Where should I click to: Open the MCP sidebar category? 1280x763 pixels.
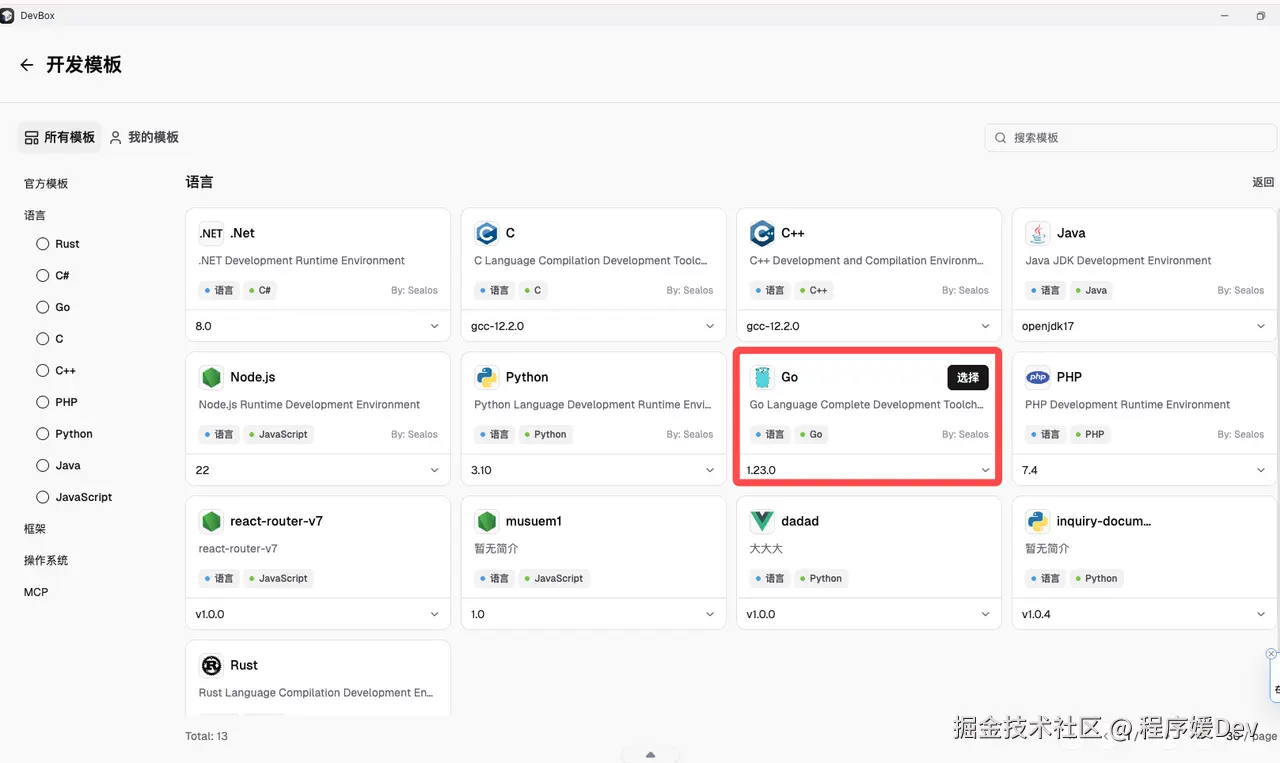[x=36, y=592]
